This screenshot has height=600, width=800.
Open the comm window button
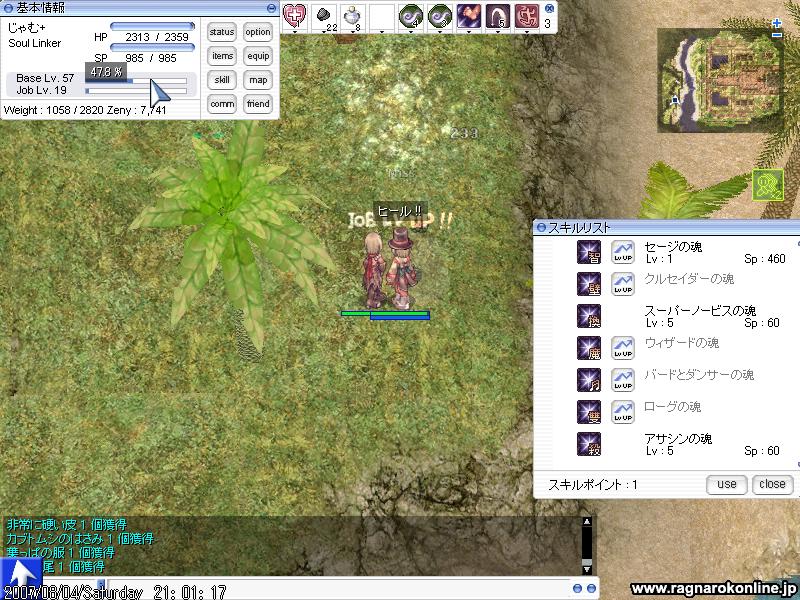click(222, 104)
